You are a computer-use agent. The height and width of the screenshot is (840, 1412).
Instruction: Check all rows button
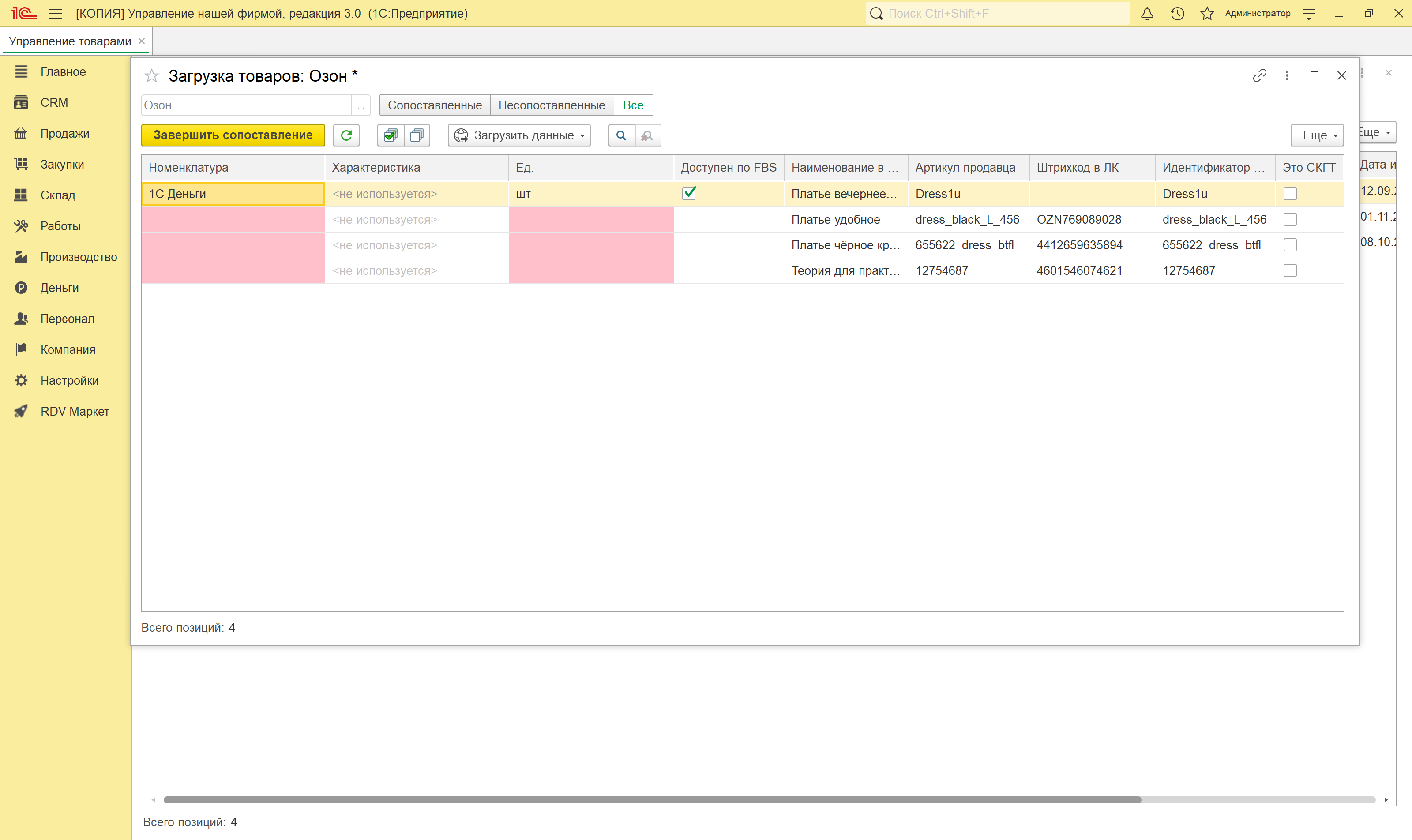pos(391,135)
